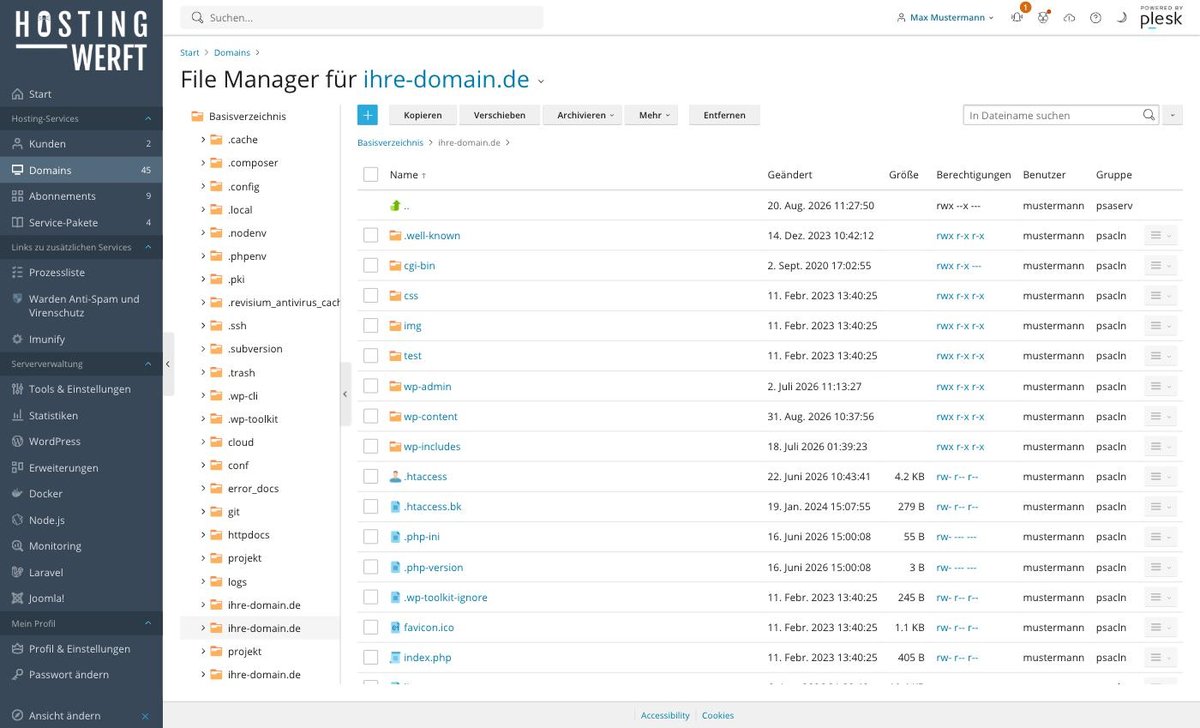Open Joomla! in the sidebar
The image size is (1200, 728).
pyautogui.click(x=81, y=598)
